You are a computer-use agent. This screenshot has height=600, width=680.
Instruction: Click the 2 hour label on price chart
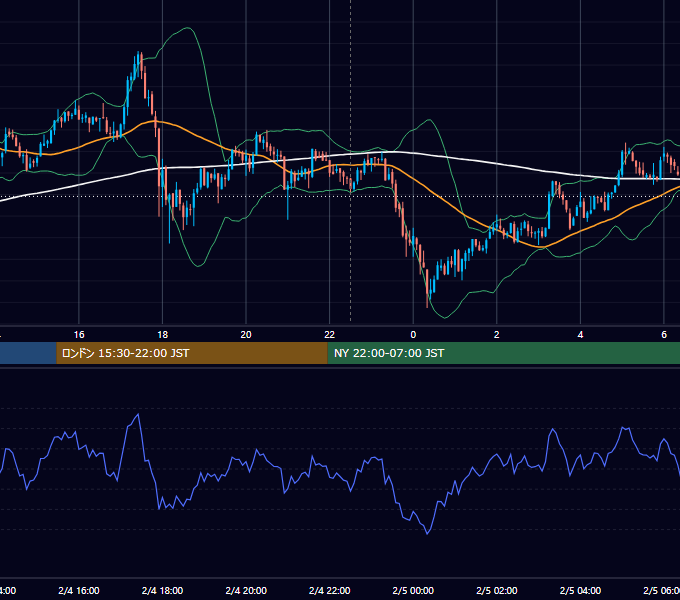coord(497,335)
